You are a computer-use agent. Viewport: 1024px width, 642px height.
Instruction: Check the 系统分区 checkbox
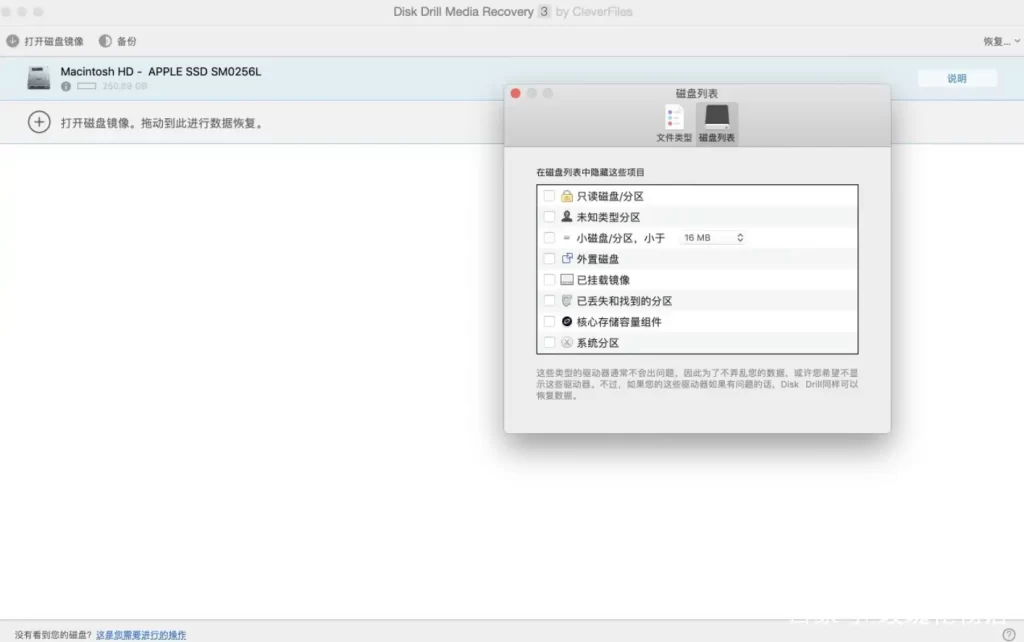(549, 342)
